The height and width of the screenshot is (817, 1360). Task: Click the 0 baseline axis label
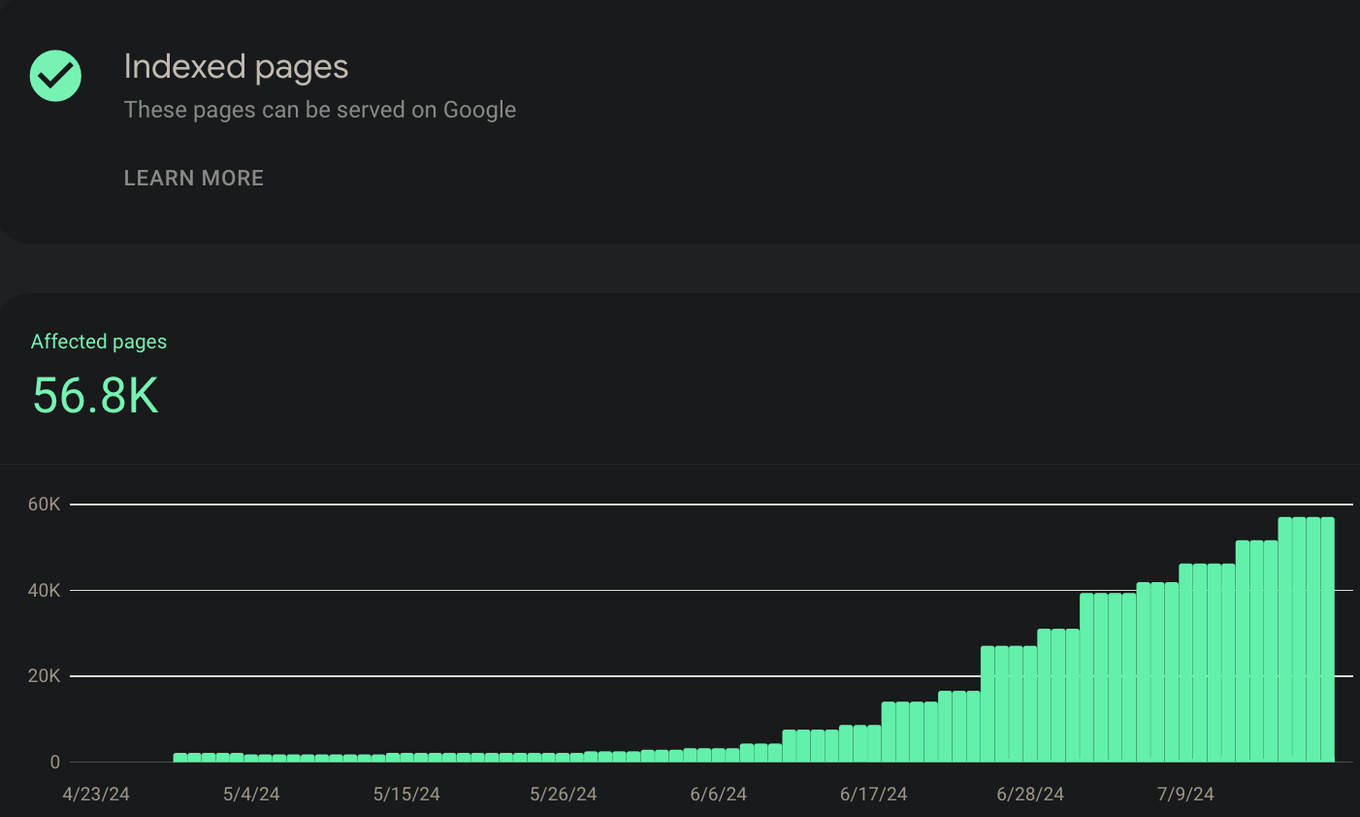pyautogui.click(x=55, y=763)
